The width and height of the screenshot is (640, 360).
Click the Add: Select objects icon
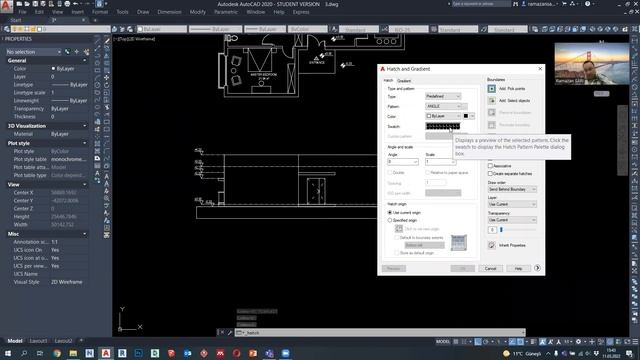click(x=492, y=100)
